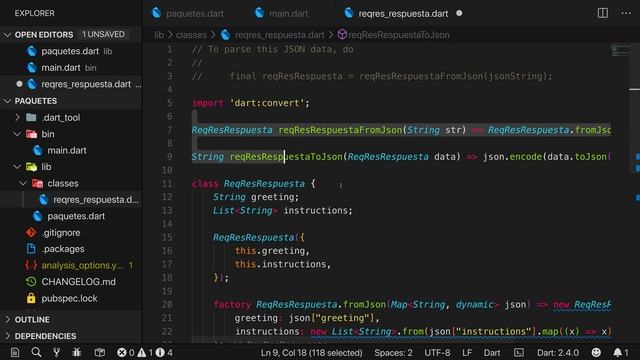Image resolution: width=640 pixels, height=360 pixels.
Task: Click the unsaved dot on the reqres_respuesta.dart tab
Action: (x=459, y=13)
